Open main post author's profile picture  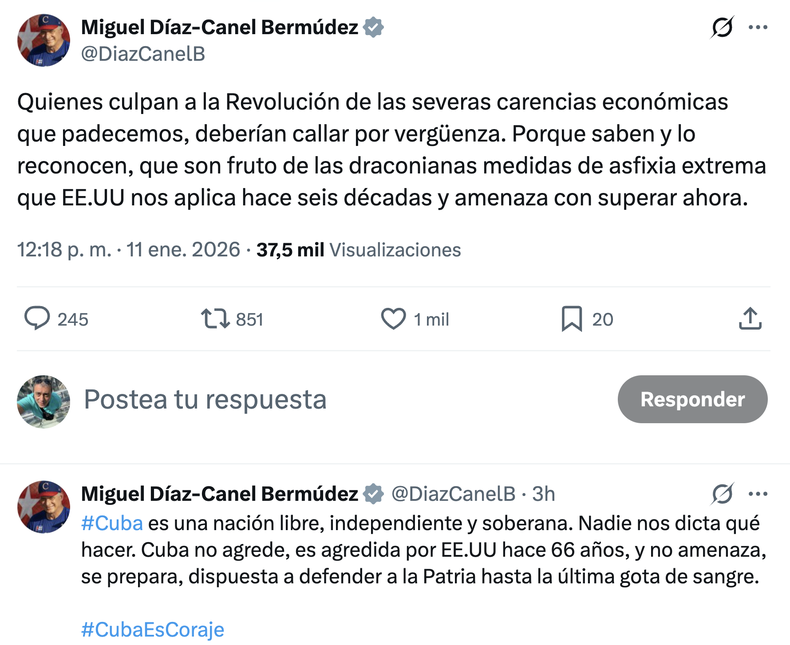point(43,41)
